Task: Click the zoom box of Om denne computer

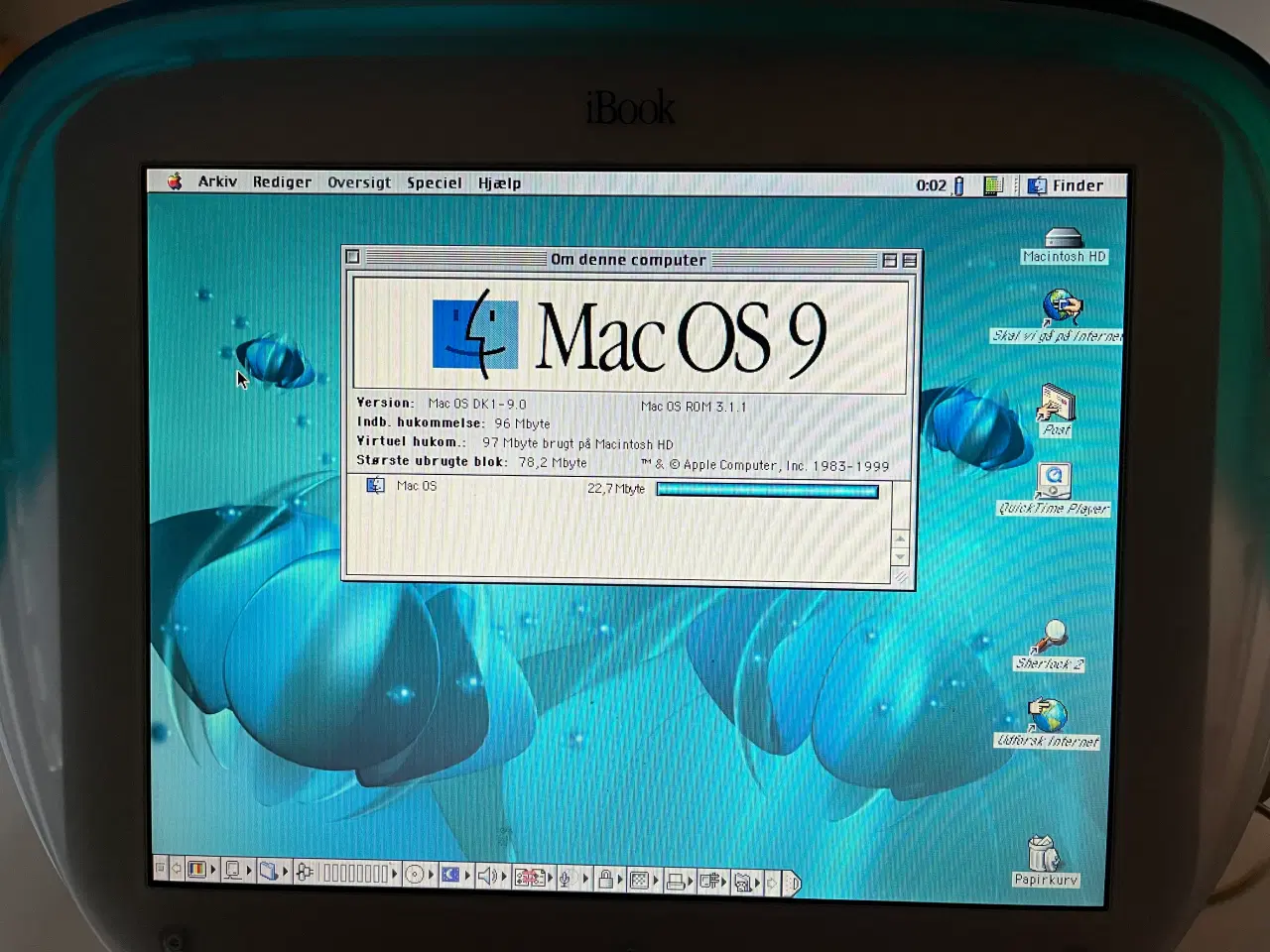Action: (889, 260)
